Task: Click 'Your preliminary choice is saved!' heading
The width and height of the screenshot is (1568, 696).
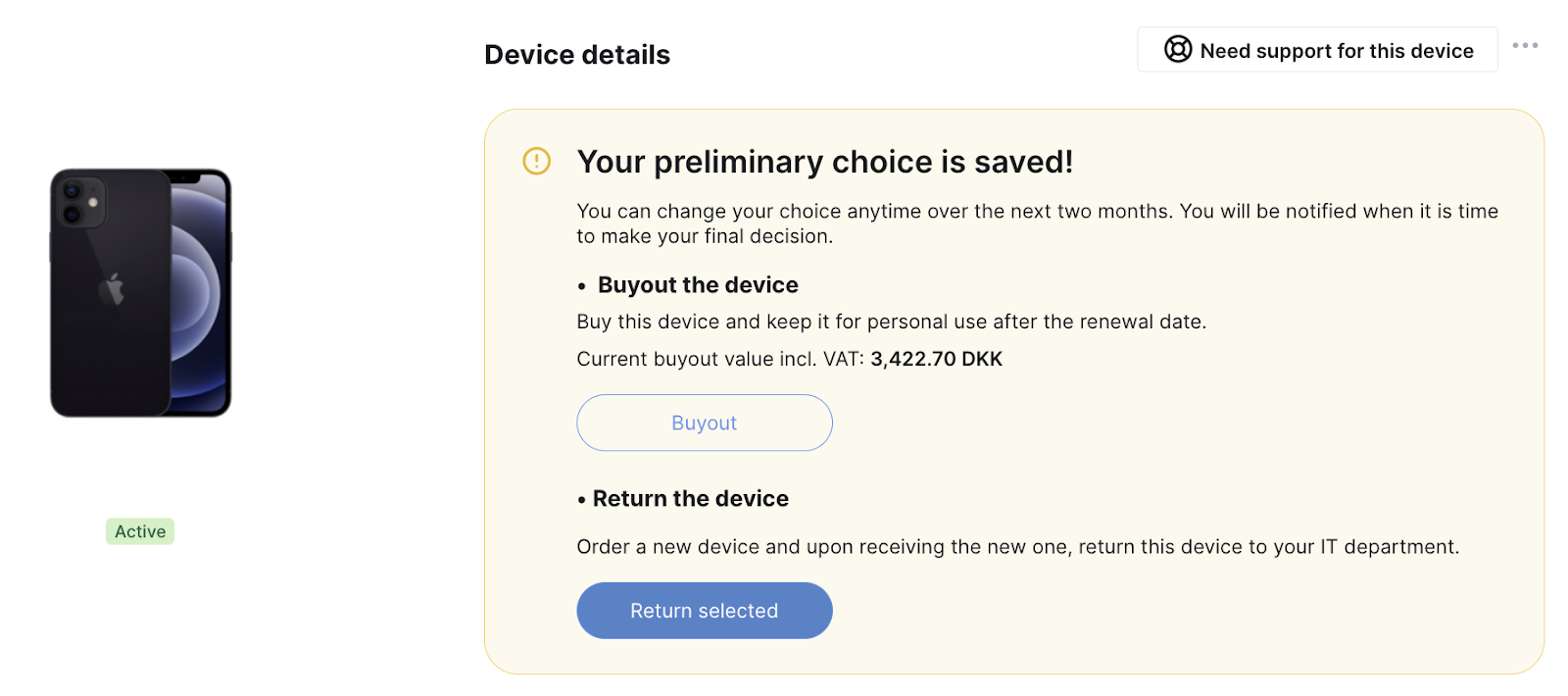Action: click(825, 162)
